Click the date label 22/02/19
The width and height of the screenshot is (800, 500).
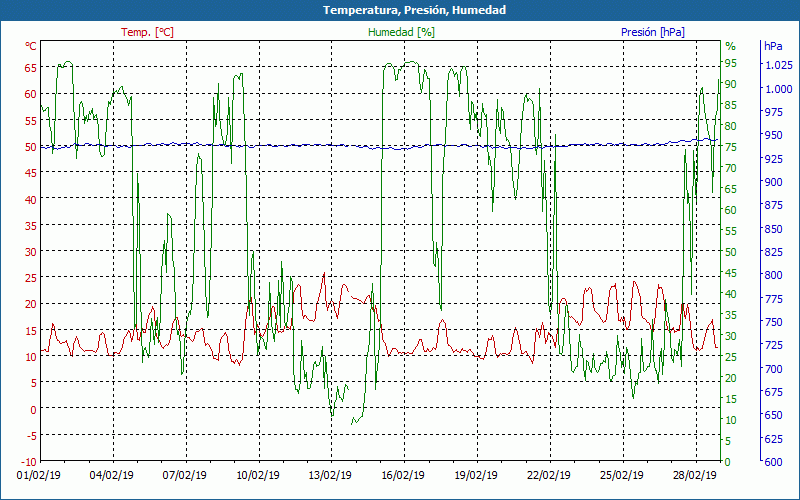(549, 475)
